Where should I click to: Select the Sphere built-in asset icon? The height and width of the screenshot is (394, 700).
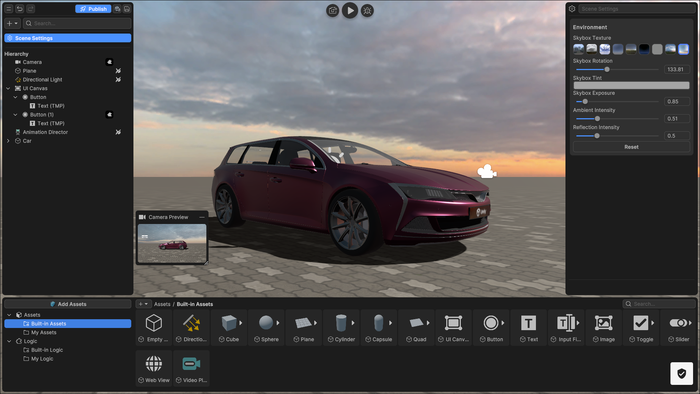[266, 323]
